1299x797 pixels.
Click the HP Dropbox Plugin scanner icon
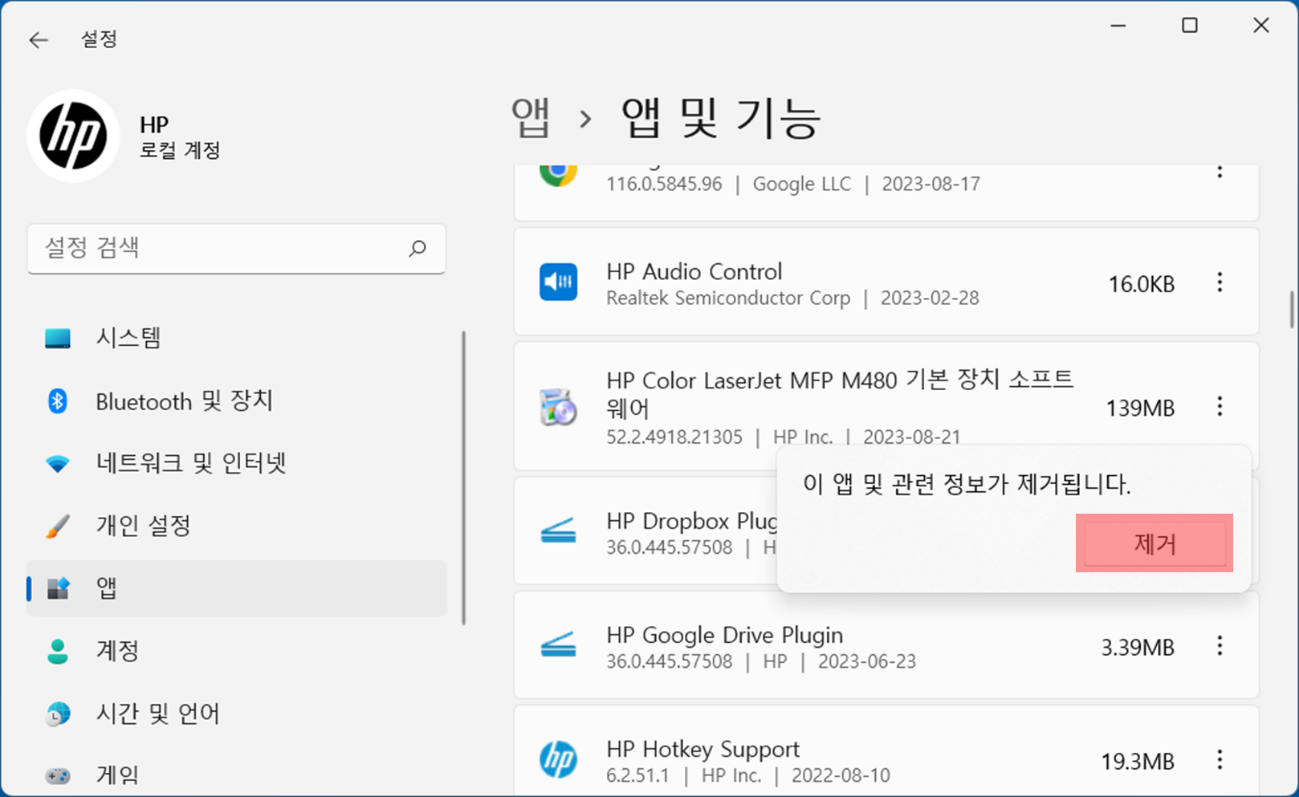(x=558, y=531)
